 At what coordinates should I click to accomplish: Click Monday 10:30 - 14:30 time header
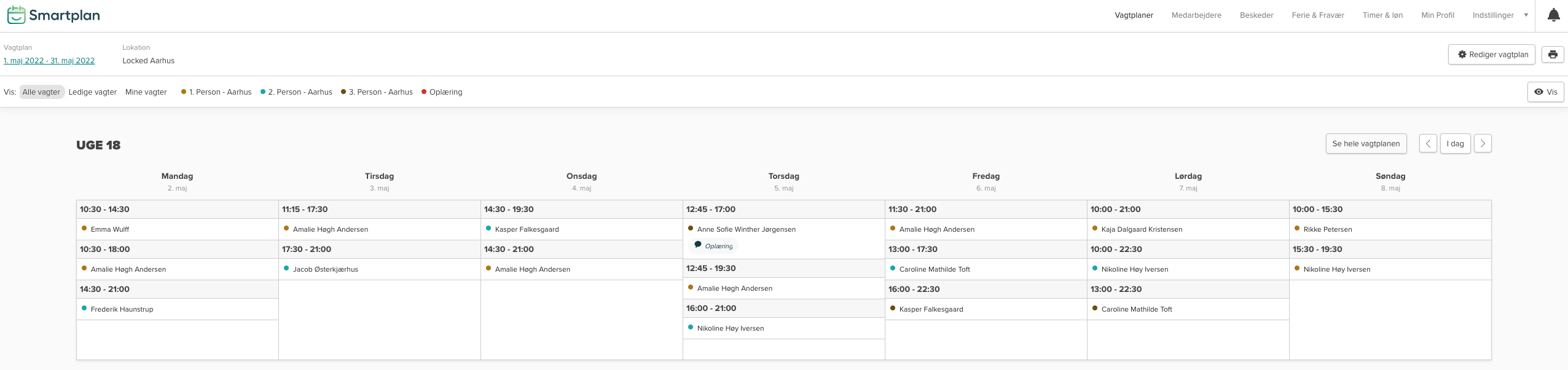(178, 210)
